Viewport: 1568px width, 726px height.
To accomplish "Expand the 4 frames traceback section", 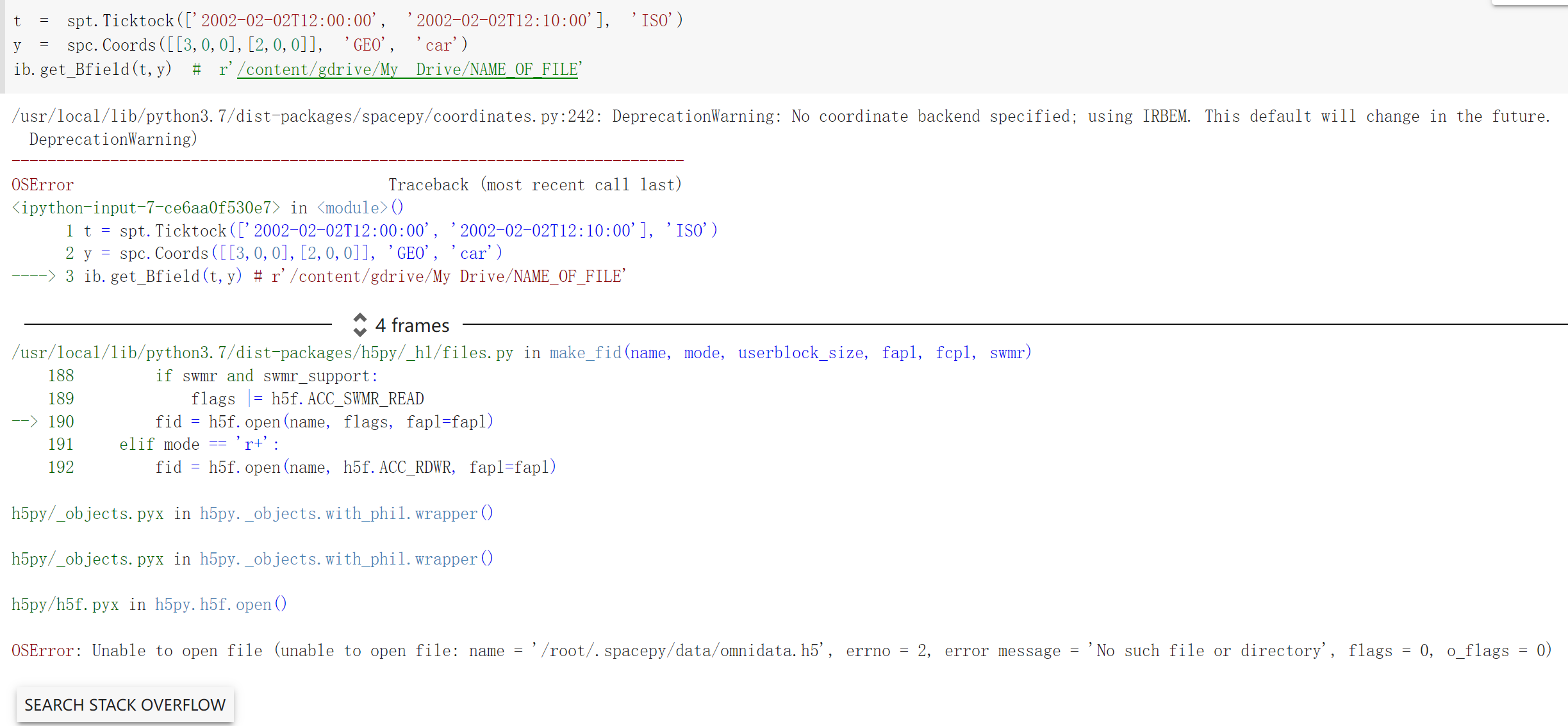I will [411, 325].
